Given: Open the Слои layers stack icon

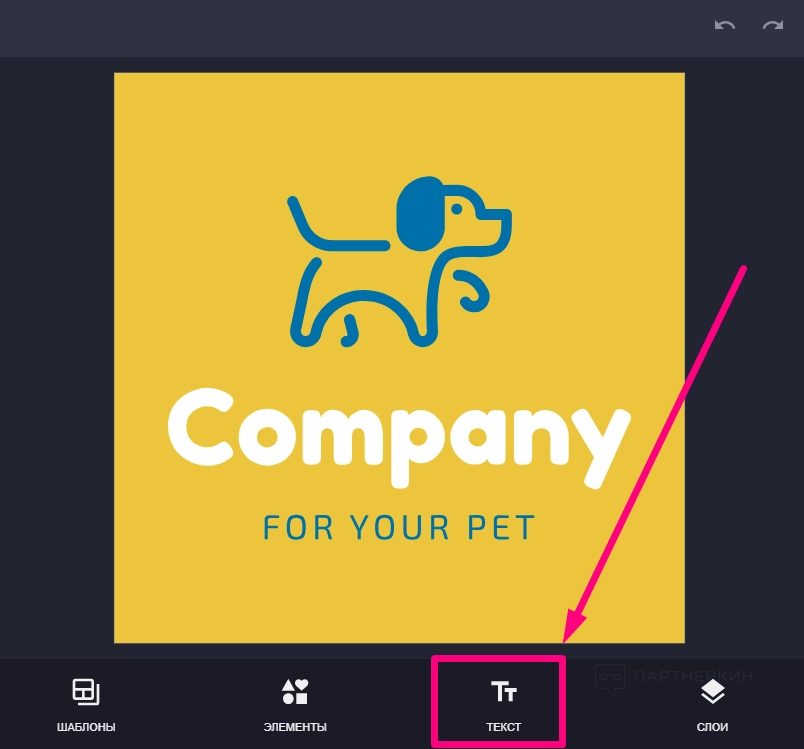Looking at the screenshot, I should (x=712, y=692).
